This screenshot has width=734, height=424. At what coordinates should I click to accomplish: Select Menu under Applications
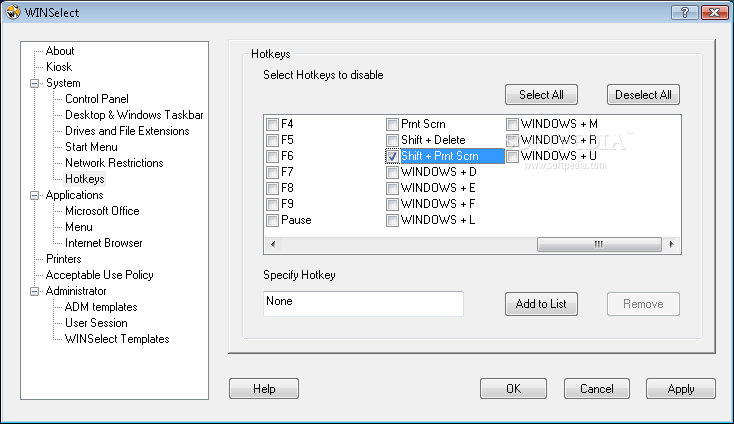coord(79,227)
